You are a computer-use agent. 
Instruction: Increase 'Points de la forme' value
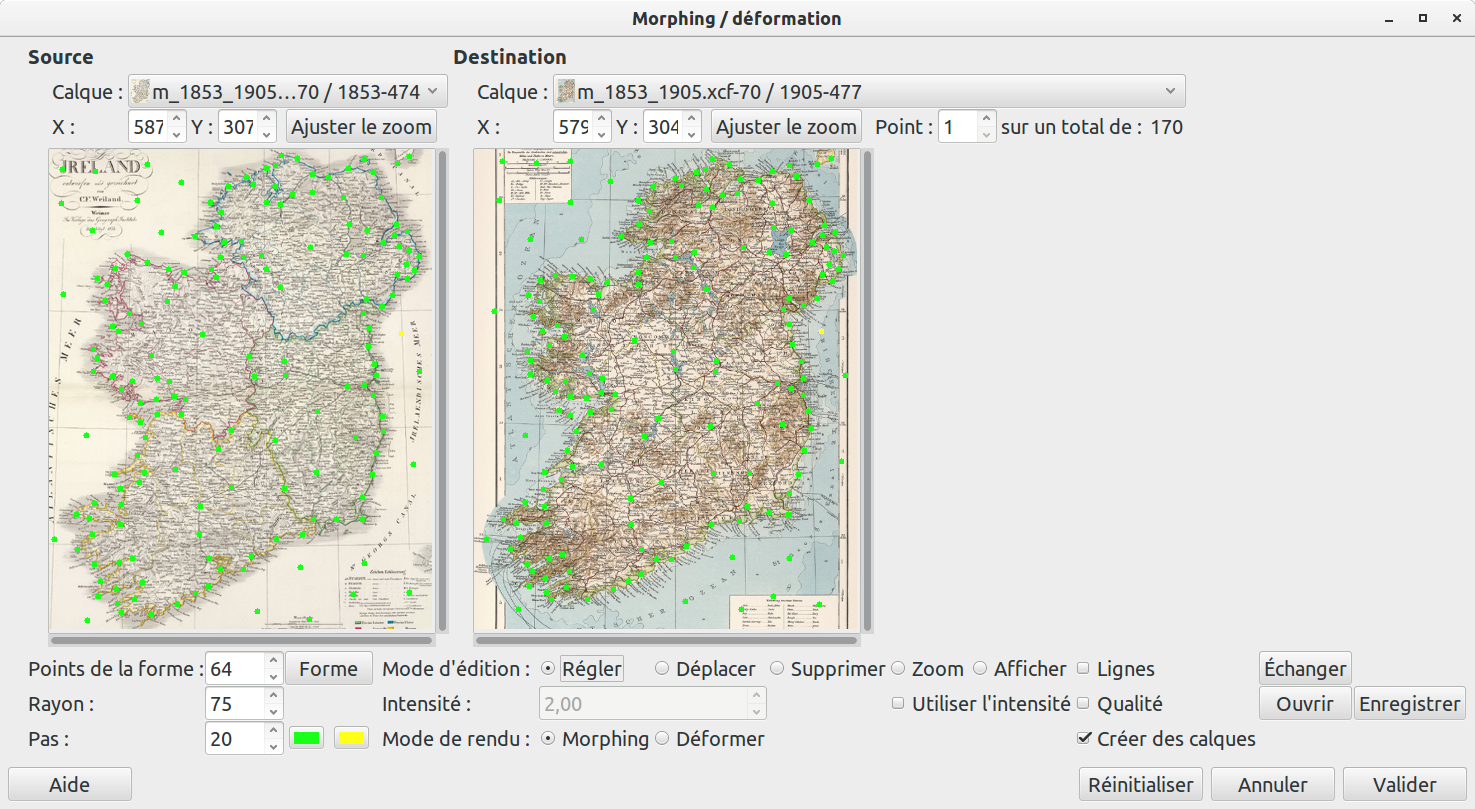pyautogui.click(x=274, y=661)
